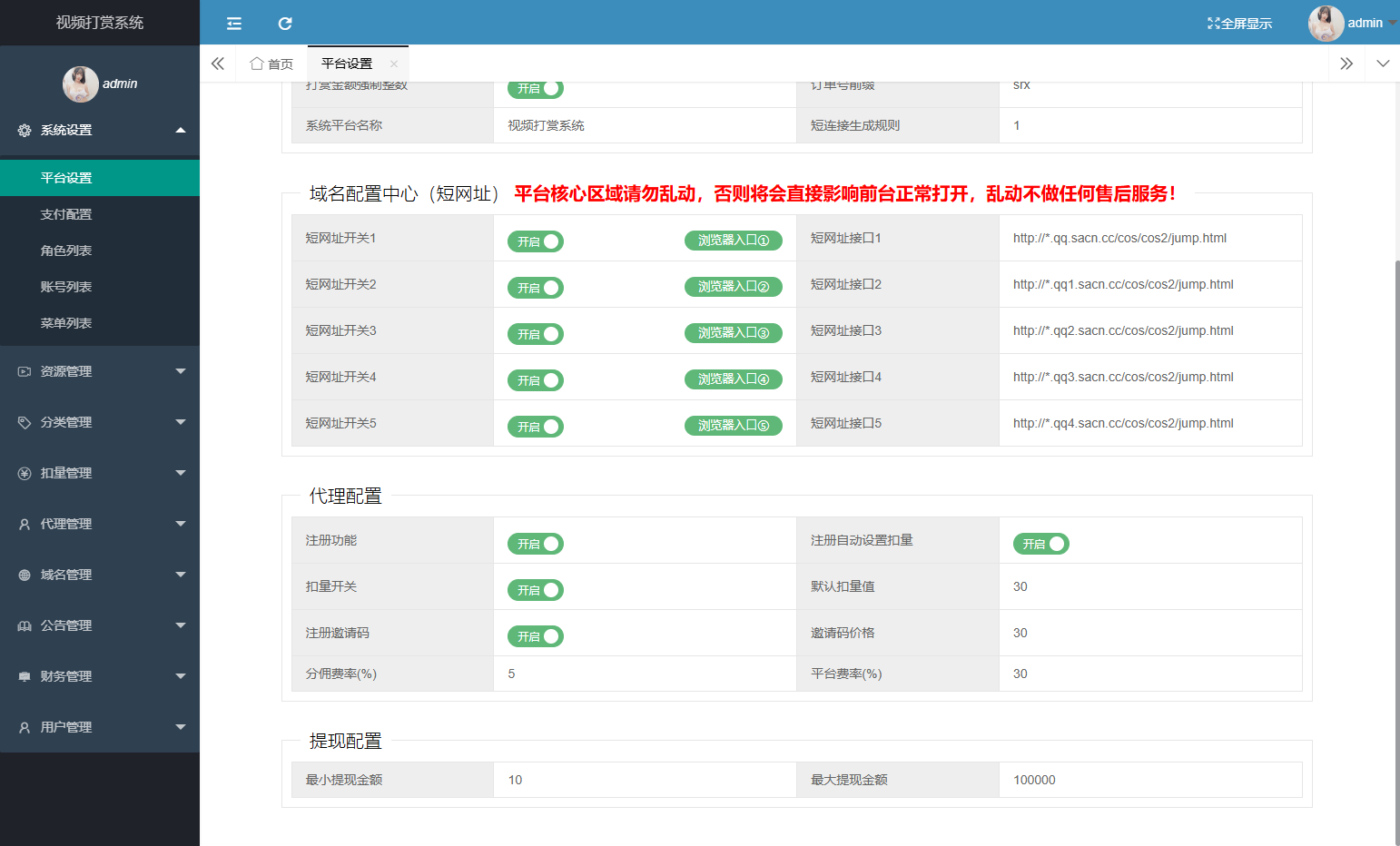This screenshot has height=846, width=1400.
Task: Click the 浏览器入口③ button
Action: tap(734, 333)
